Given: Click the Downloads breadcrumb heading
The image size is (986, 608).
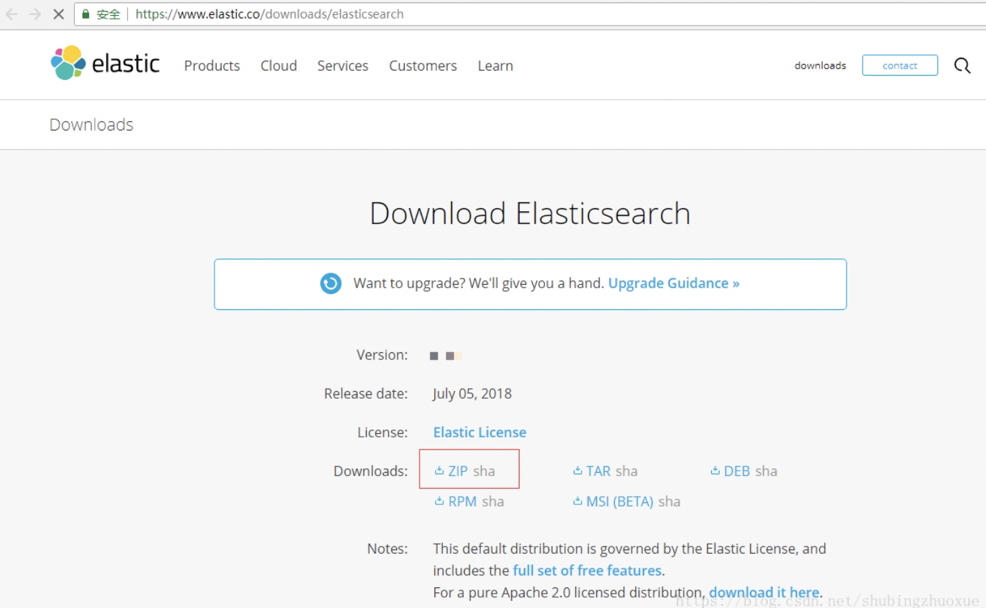Looking at the screenshot, I should point(91,124).
